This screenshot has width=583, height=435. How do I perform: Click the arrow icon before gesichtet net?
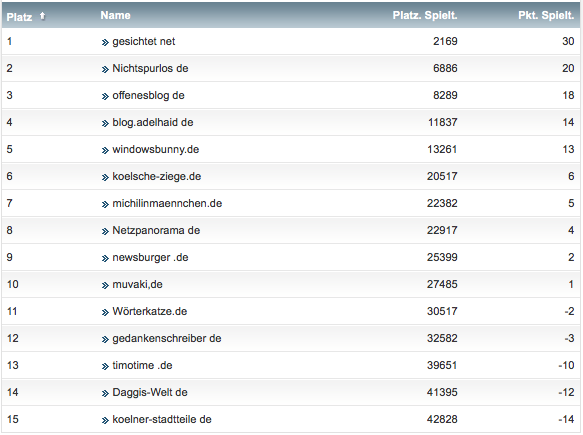pos(105,43)
